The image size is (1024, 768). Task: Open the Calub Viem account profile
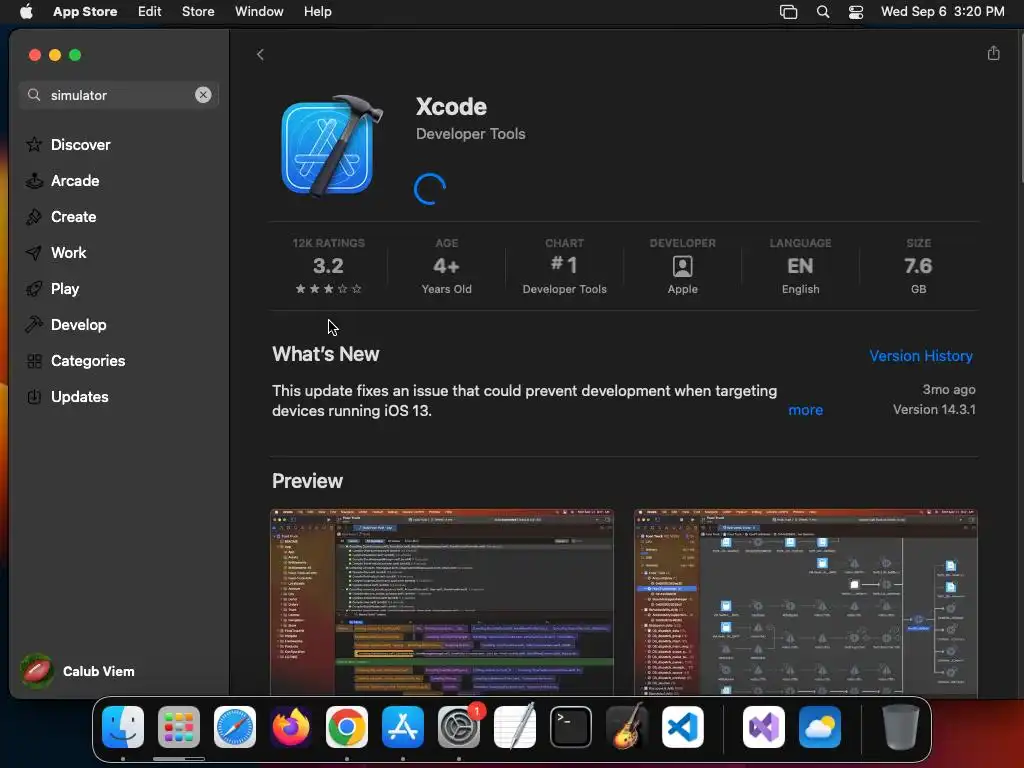click(x=77, y=671)
